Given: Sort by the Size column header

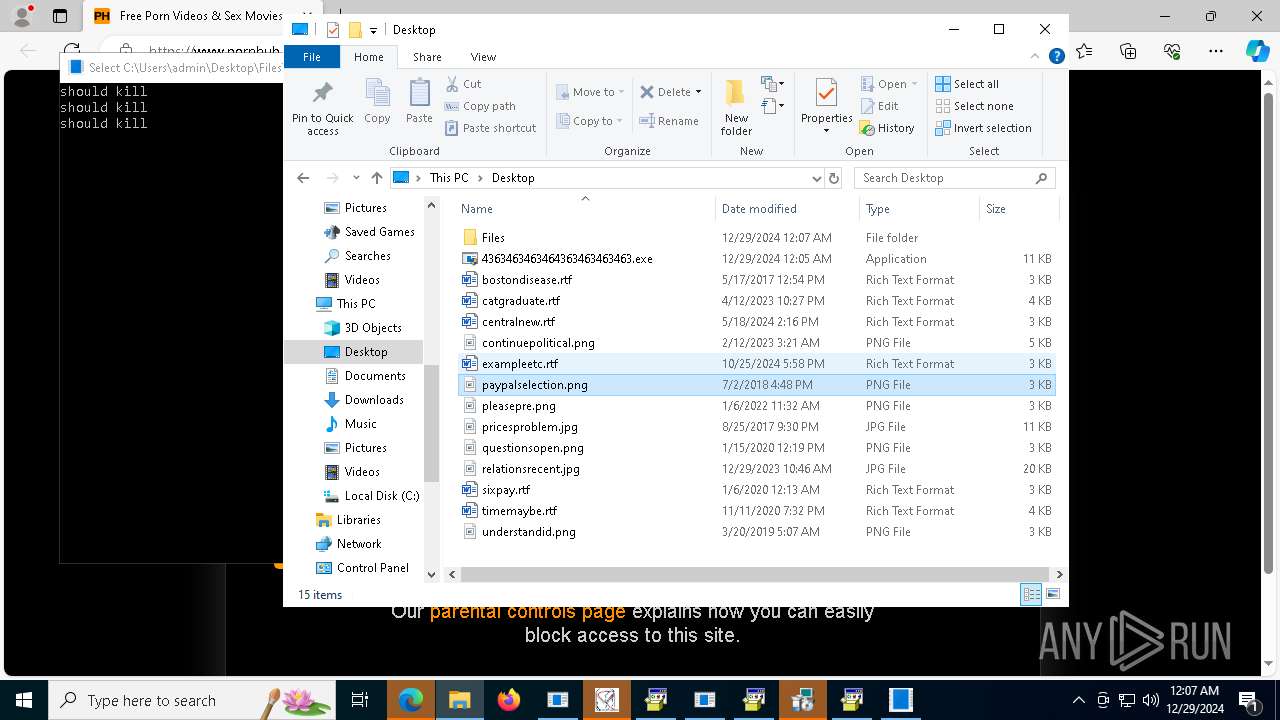Looking at the screenshot, I should coord(1018,209).
